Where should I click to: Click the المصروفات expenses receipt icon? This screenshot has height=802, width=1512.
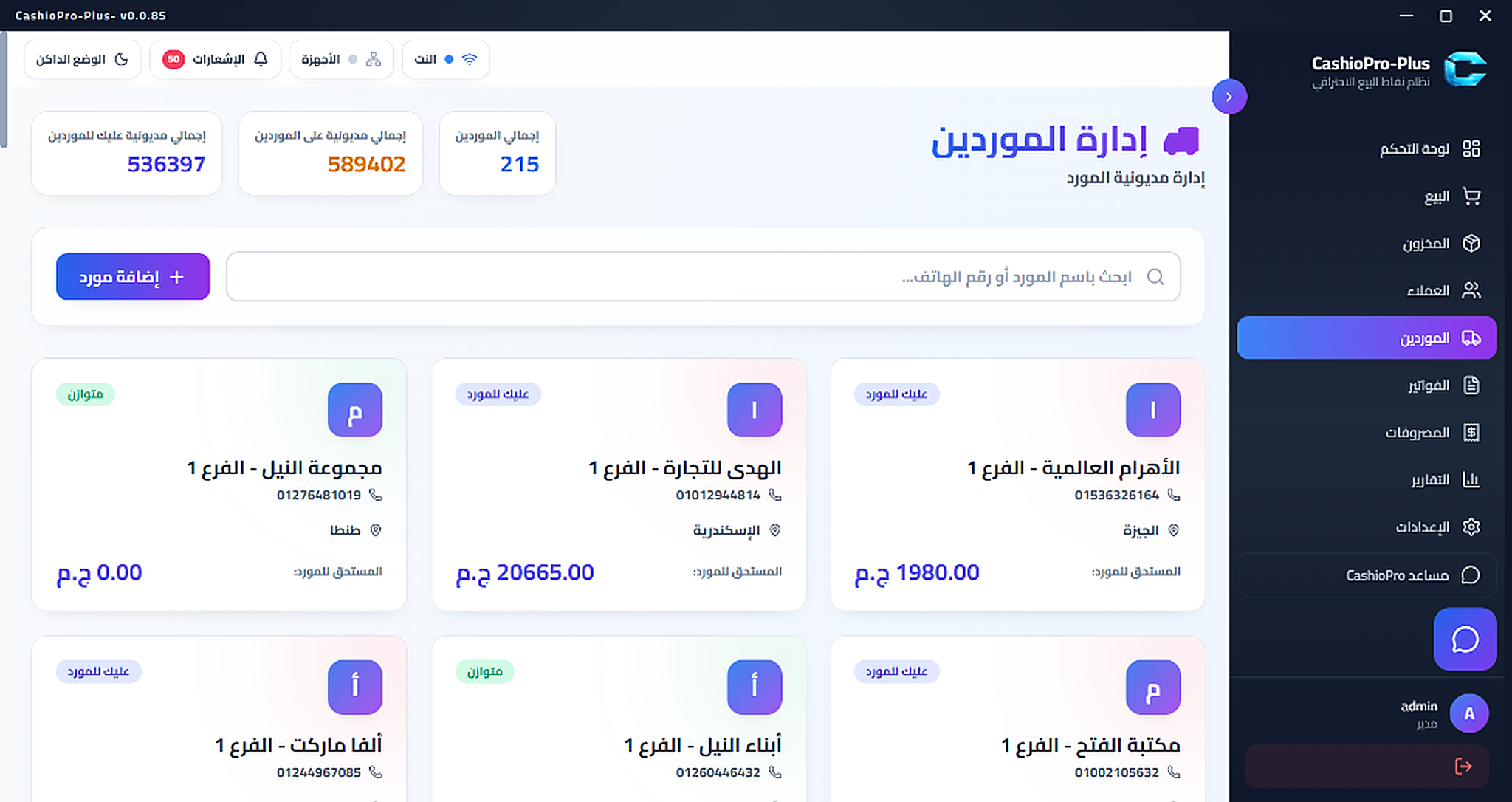coord(1471,433)
